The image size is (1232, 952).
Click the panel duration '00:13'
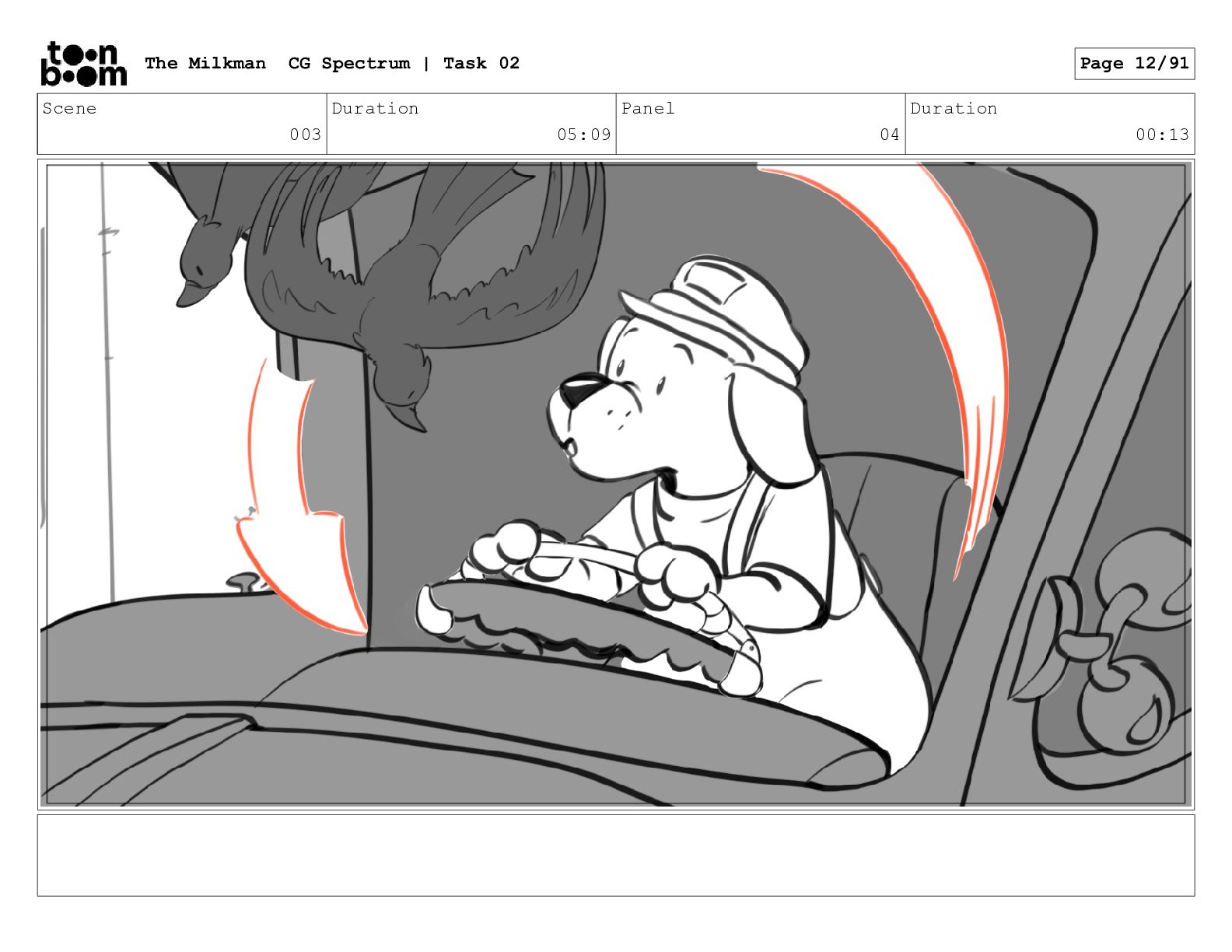1162,135
